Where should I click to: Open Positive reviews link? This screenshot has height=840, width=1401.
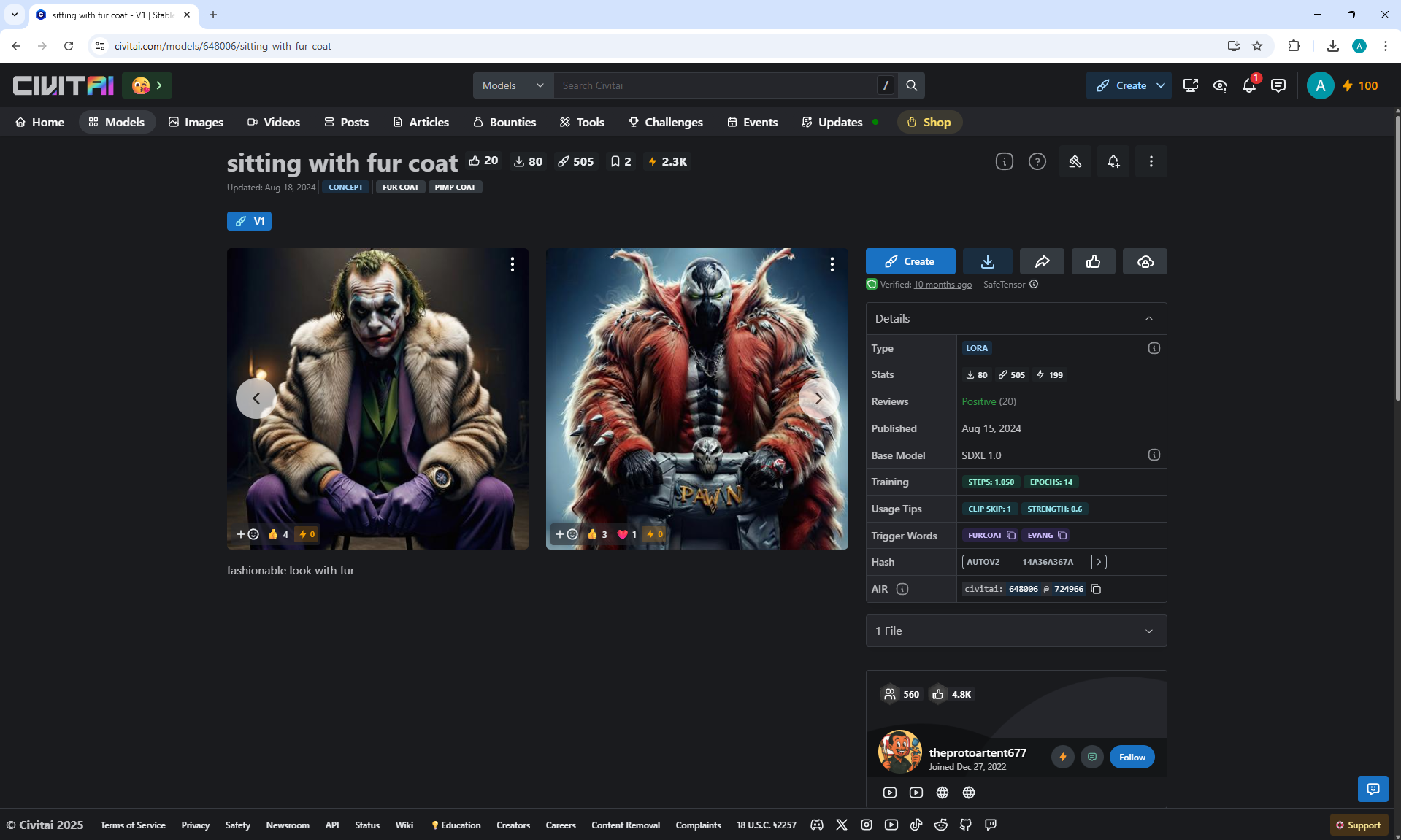[x=989, y=401]
